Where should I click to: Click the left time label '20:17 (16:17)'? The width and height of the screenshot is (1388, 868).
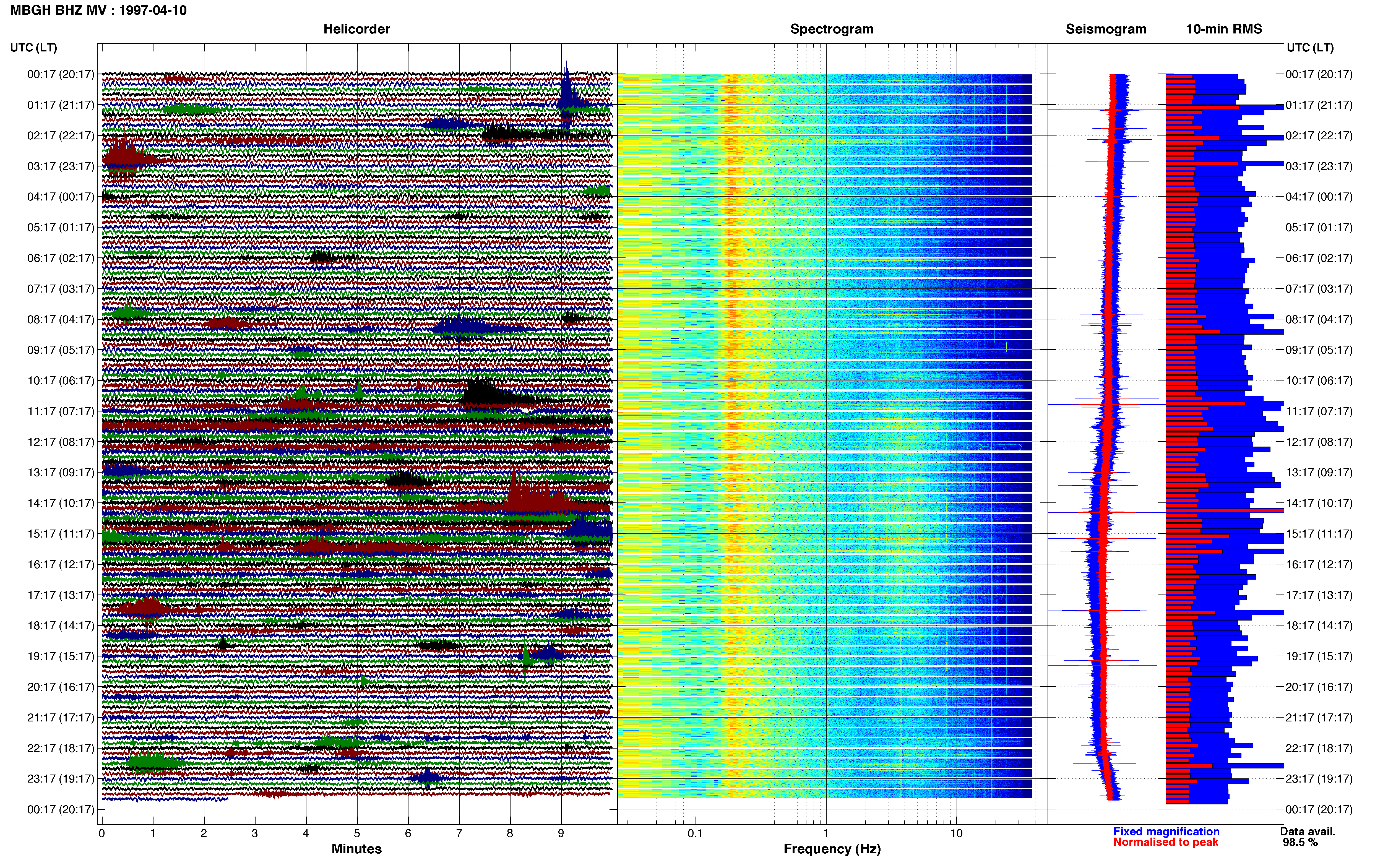click(x=61, y=687)
